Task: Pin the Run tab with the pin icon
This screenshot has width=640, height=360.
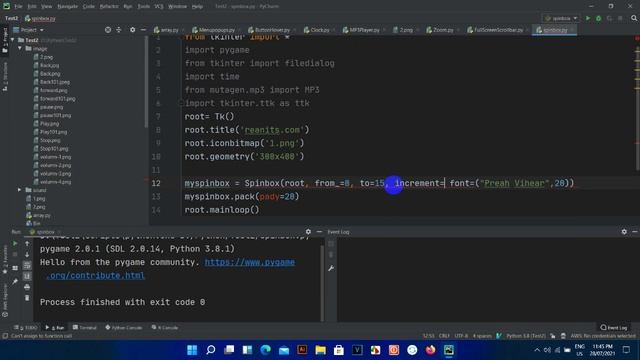Action: [x=15, y=281]
